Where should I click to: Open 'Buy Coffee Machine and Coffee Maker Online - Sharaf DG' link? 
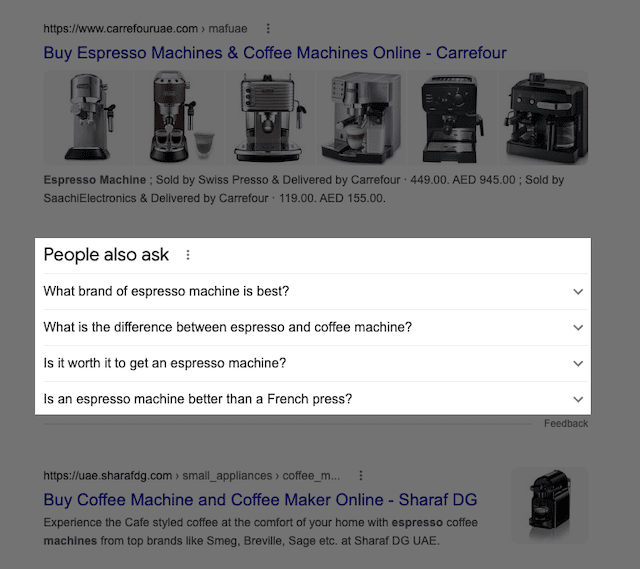[260, 500]
